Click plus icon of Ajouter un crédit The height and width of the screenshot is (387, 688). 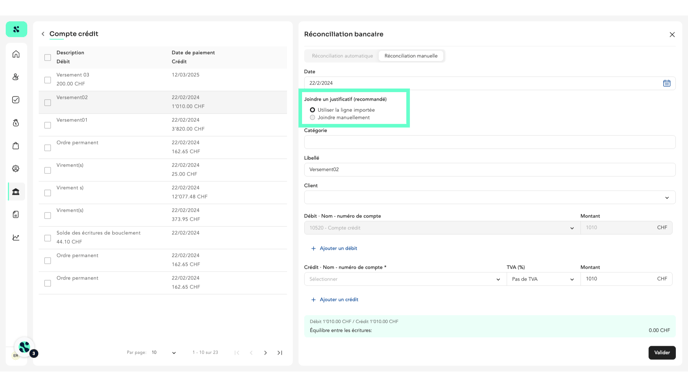(313, 300)
